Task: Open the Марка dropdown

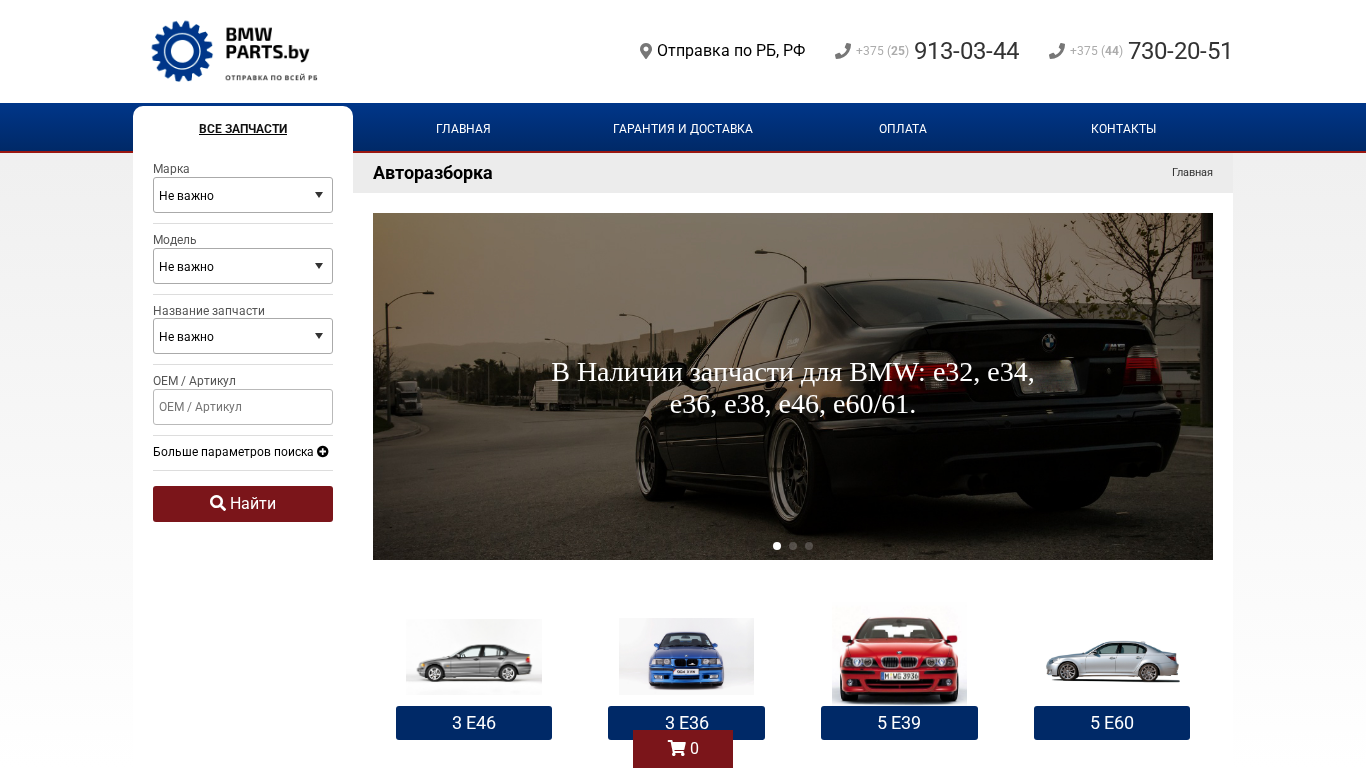Action: coord(243,195)
